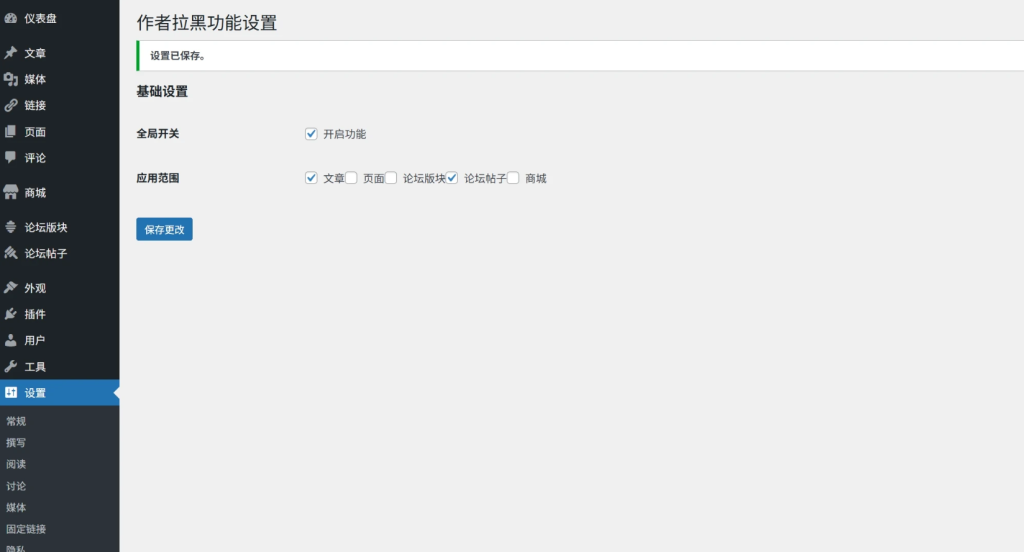This screenshot has height=552, width=1024.
Task: Click the 设置已保存 notice text
Action: coord(178,56)
